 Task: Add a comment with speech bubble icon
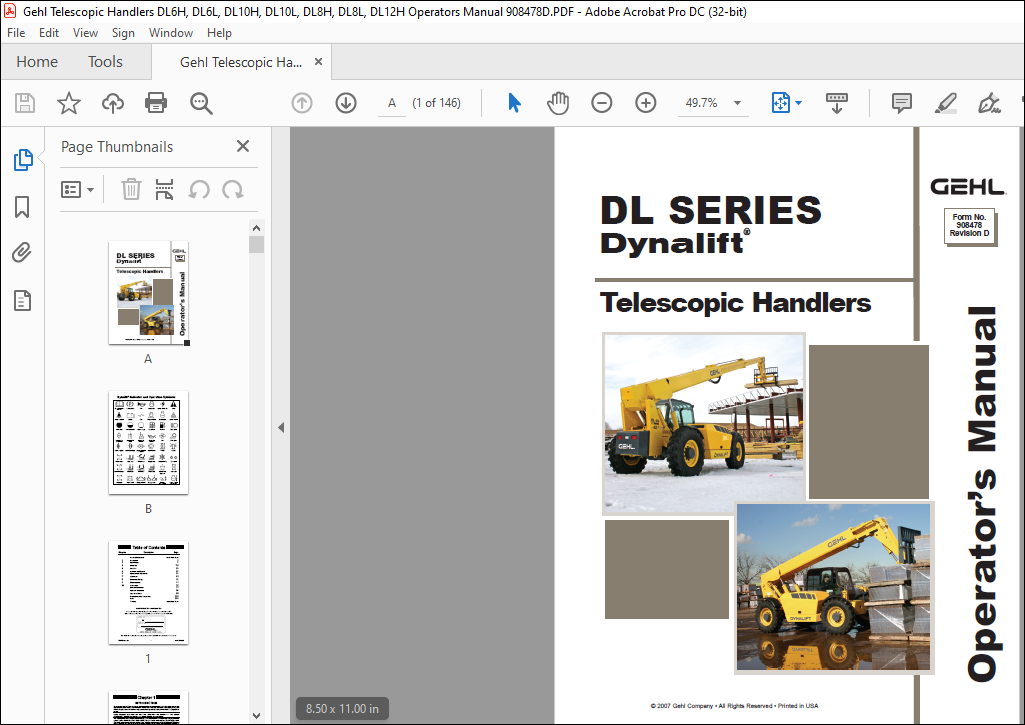tap(901, 103)
